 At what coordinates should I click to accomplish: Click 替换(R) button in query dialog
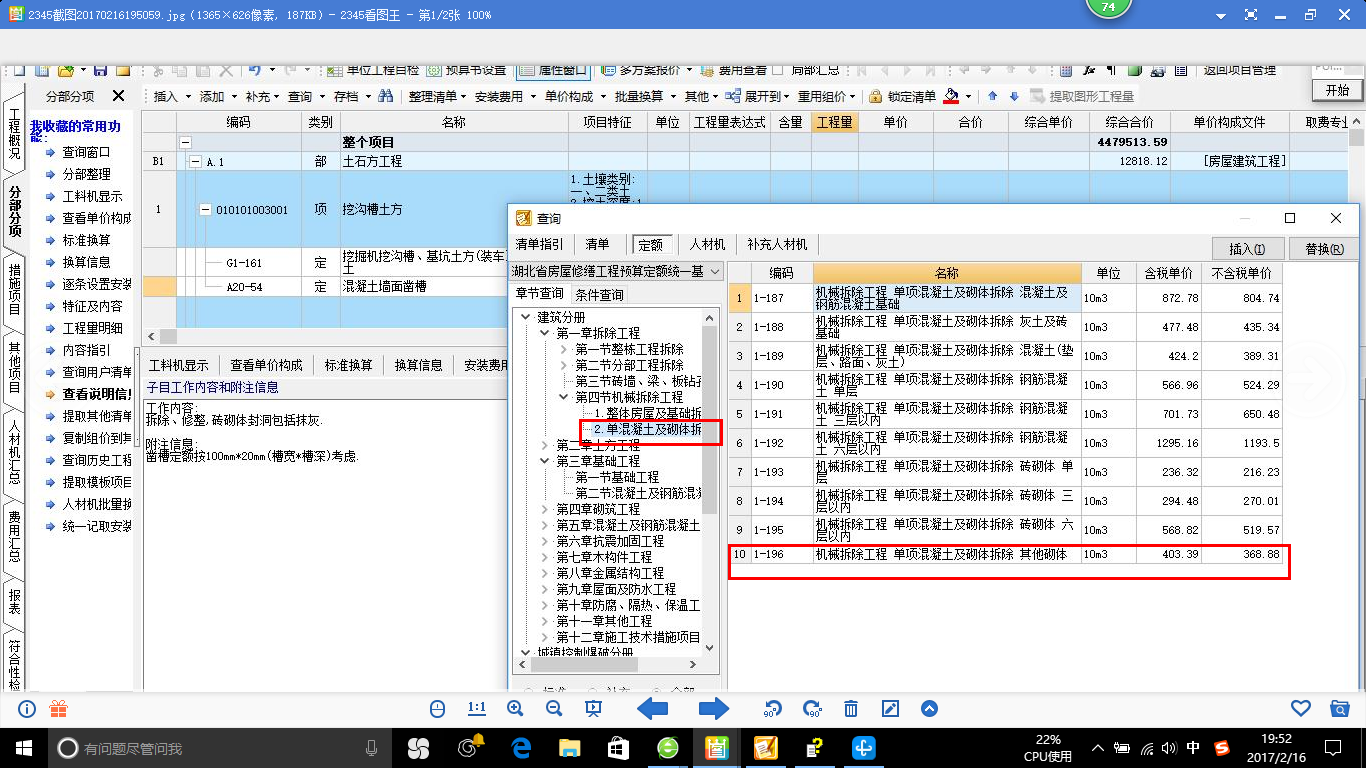point(1324,249)
